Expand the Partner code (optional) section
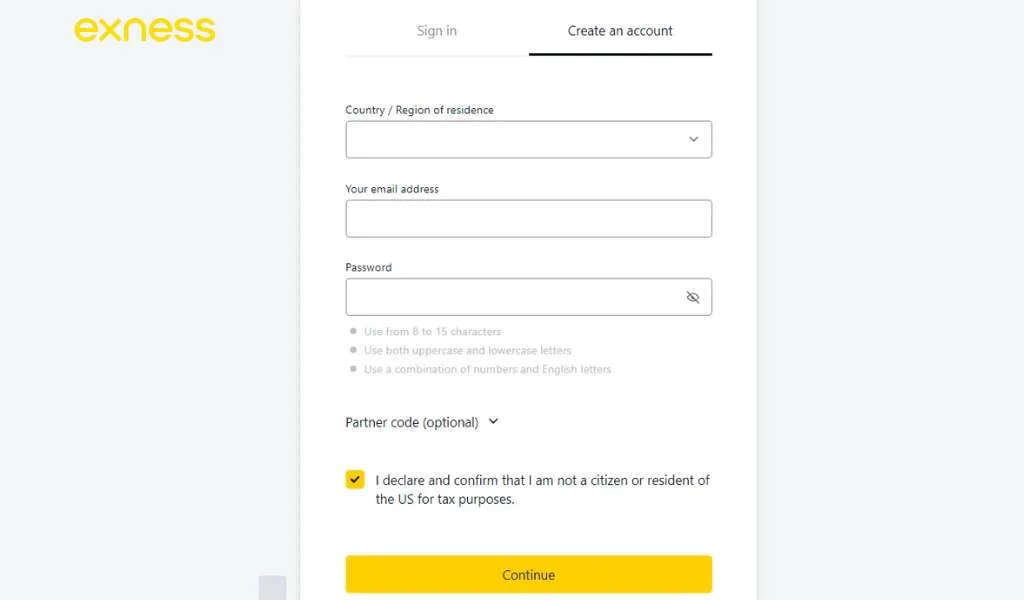The width and height of the screenshot is (1024, 600). point(491,421)
